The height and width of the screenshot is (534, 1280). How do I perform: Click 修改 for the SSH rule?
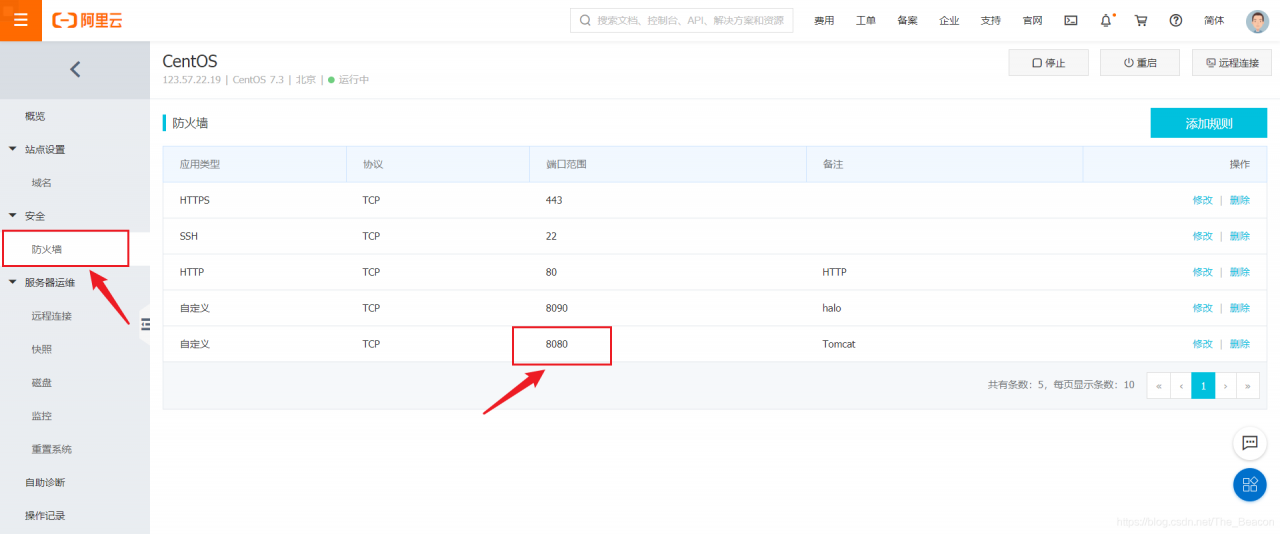1202,236
